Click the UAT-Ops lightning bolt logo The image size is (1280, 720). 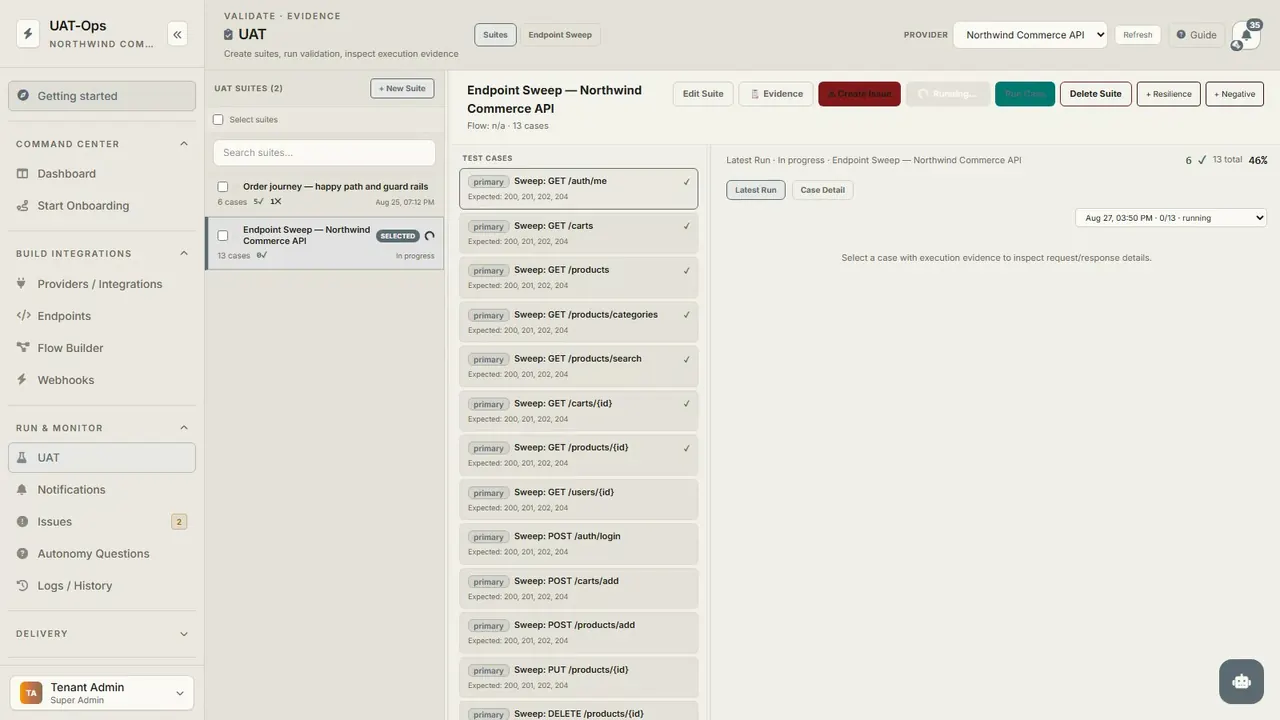coord(28,34)
